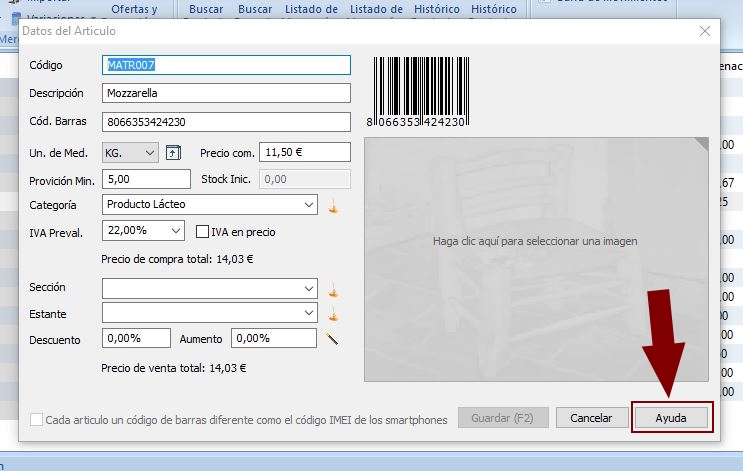Click the Stock Inic. field

tap(305, 179)
